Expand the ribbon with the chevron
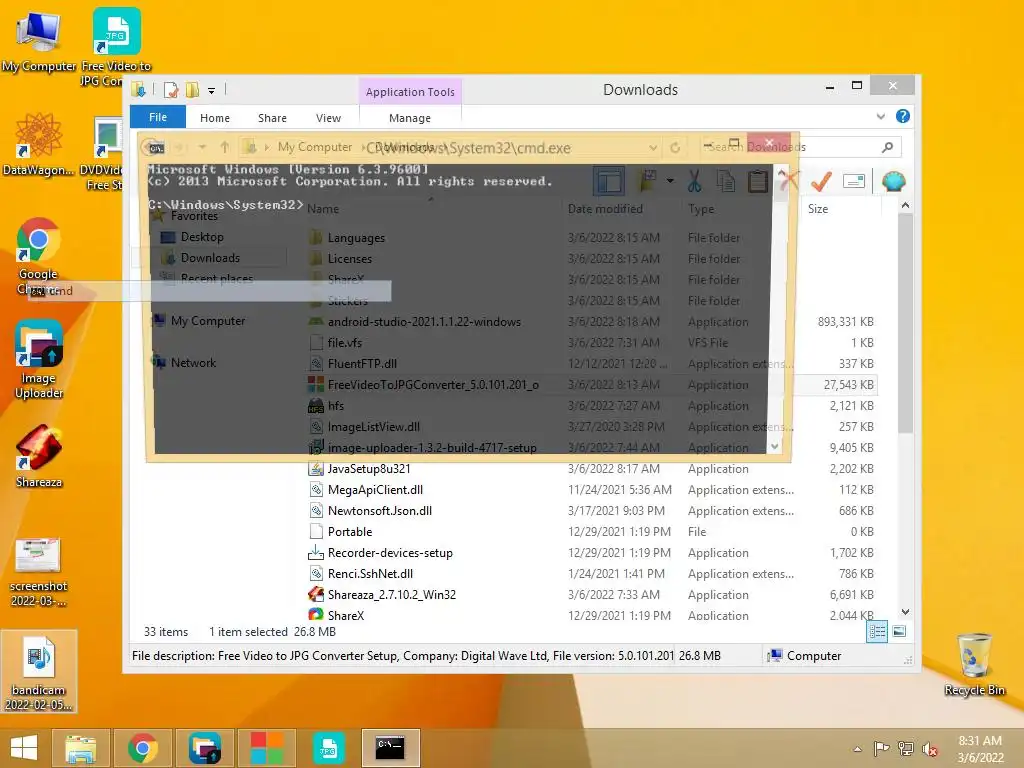The height and width of the screenshot is (768, 1024). tap(881, 116)
